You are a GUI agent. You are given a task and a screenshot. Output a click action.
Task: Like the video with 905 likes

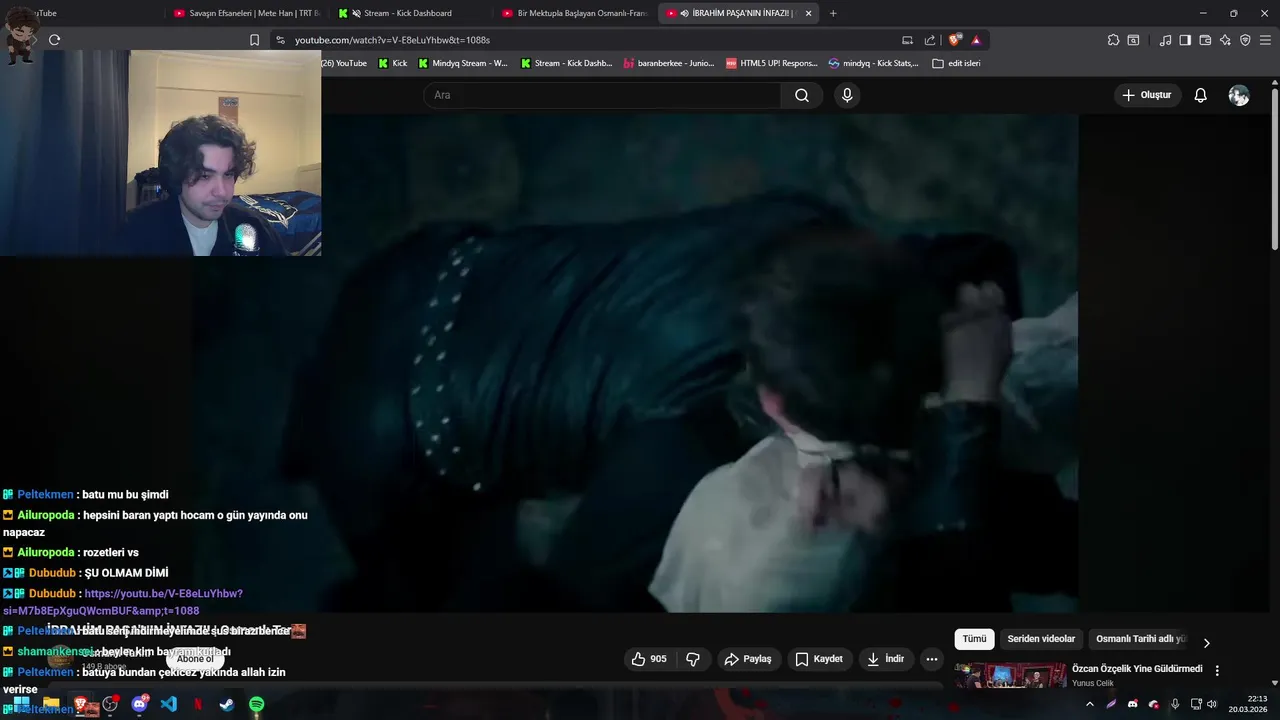[649, 659]
